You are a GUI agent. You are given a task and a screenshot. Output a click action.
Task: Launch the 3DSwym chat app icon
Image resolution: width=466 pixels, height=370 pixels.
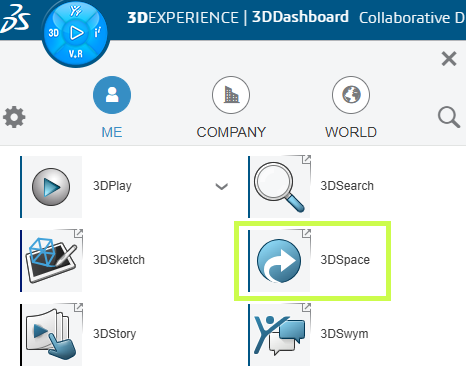[279, 335]
